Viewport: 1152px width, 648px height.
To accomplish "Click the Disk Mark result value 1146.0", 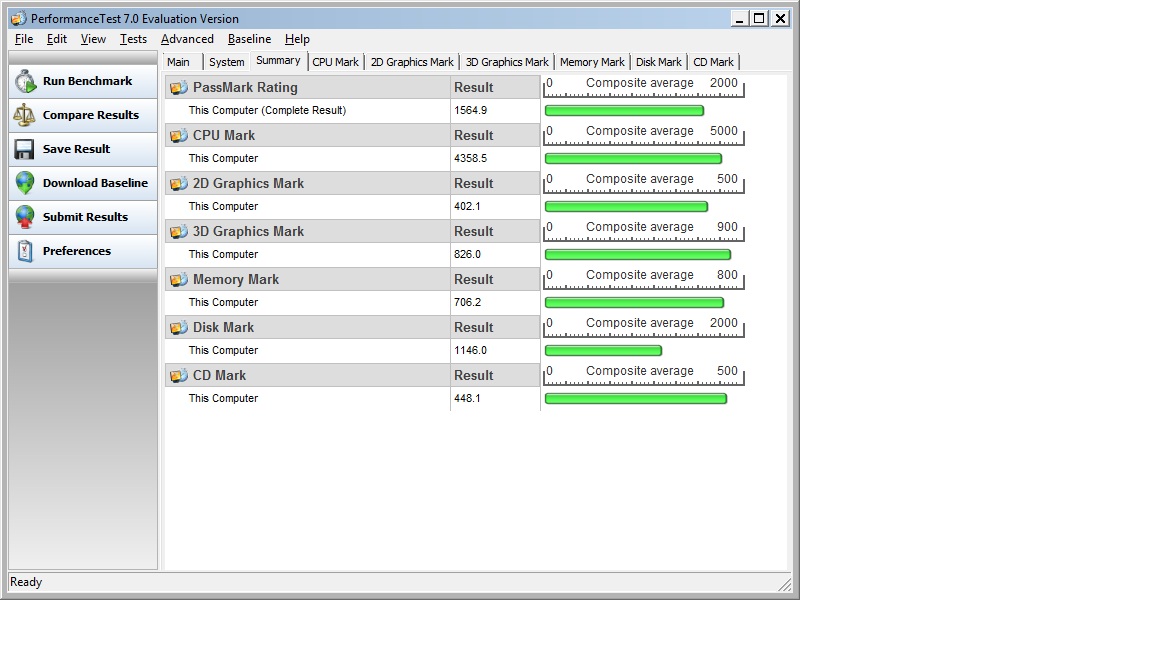I will click(x=470, y=350).
